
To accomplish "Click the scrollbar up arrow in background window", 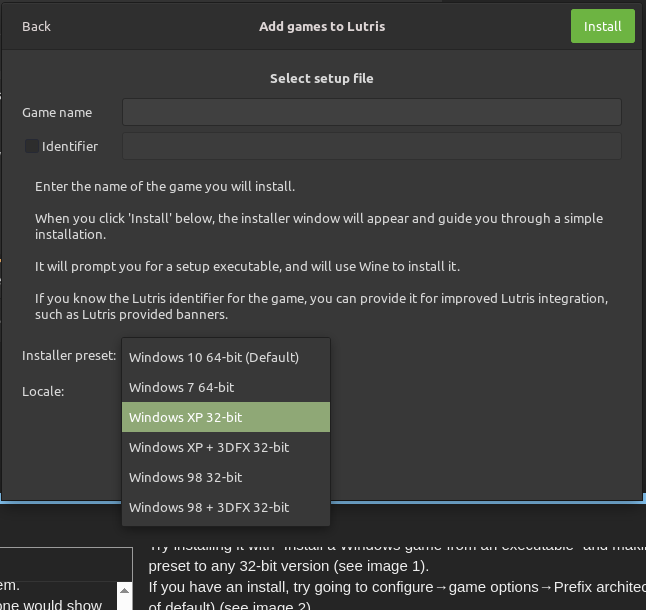I will tap(124, 591).
